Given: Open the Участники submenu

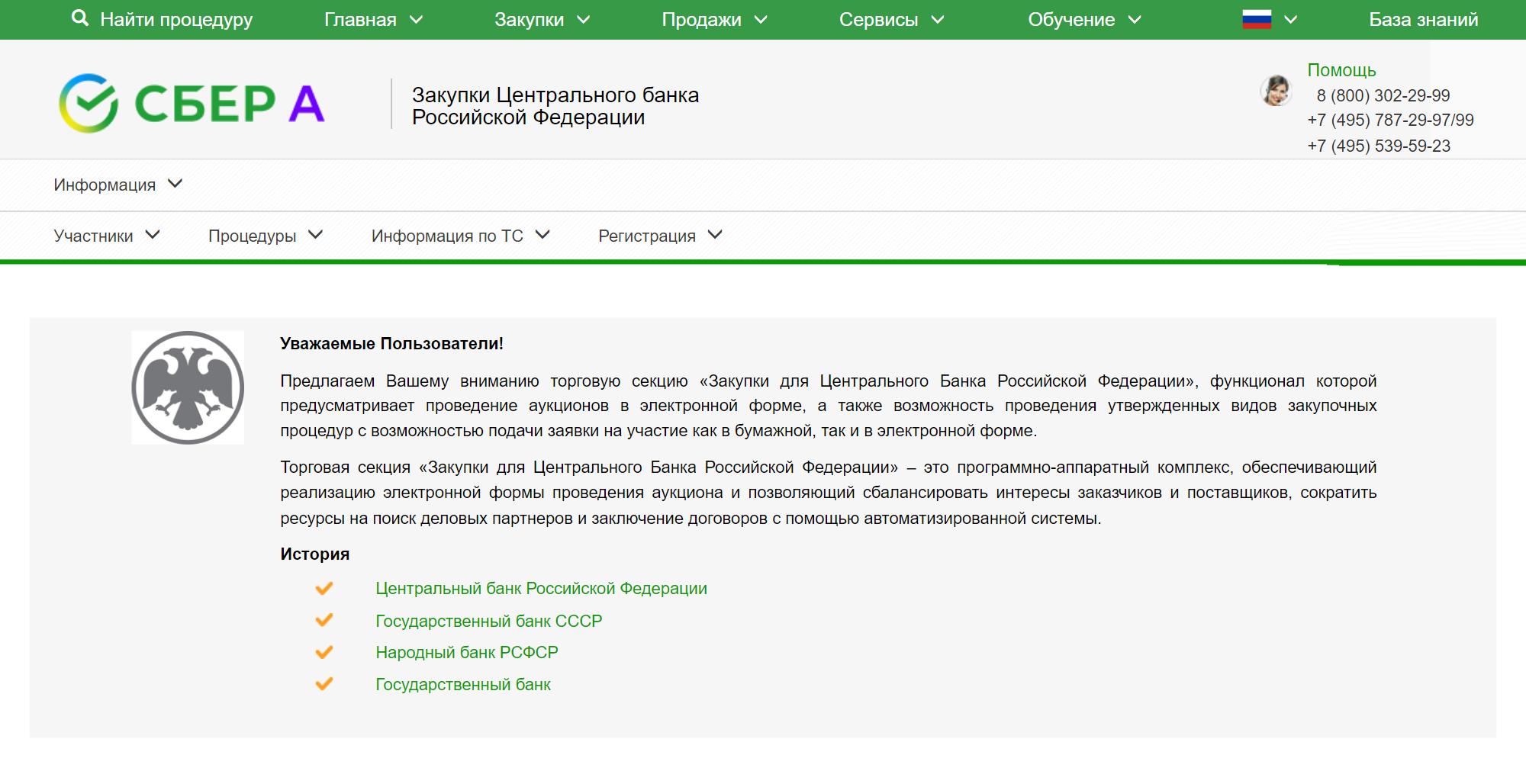Looking at the screenshot, I should 93,236.
